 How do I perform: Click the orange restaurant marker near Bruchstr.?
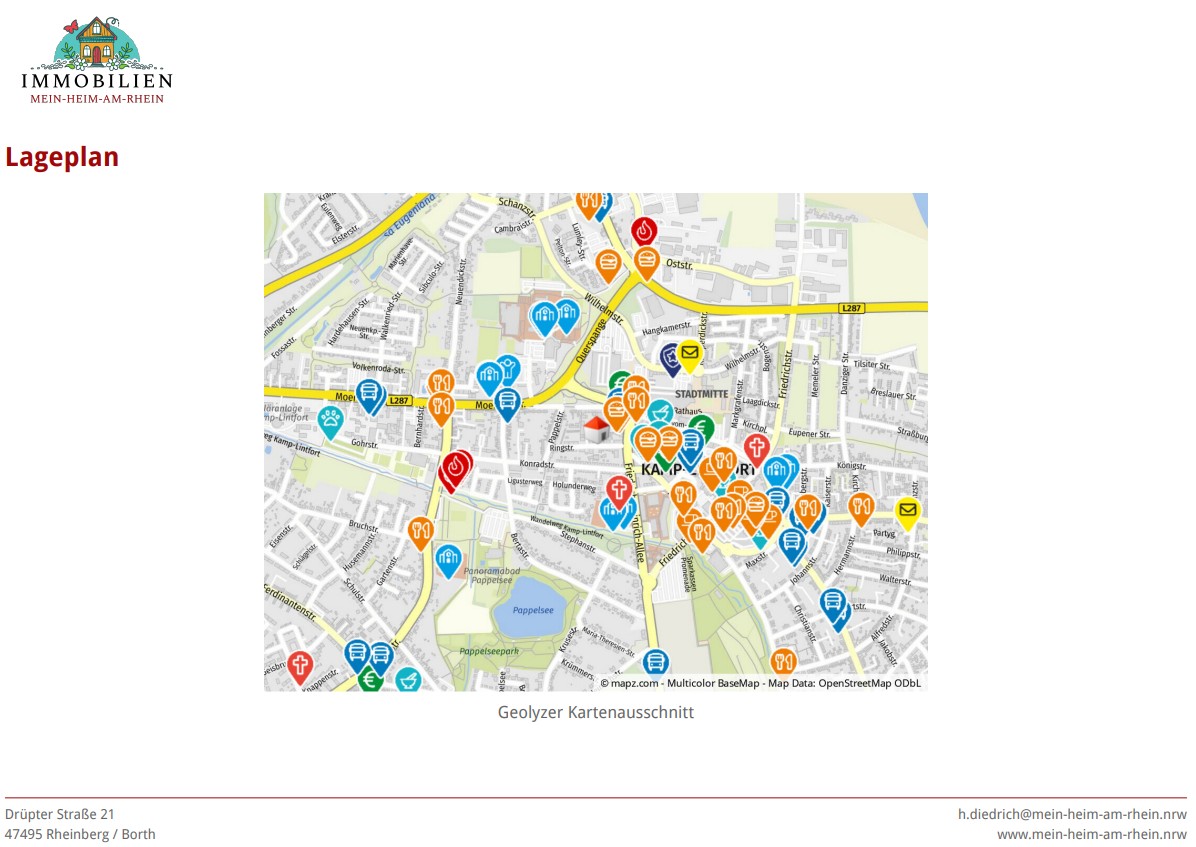421,530
